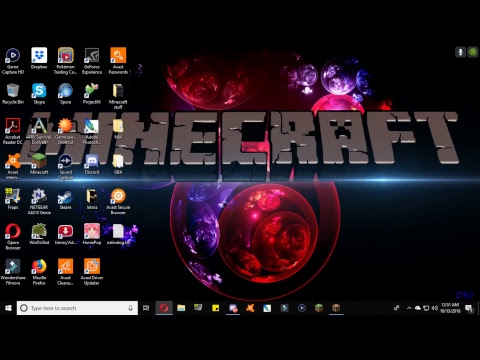This screenshot has height=360, width=480.
Task: Open the Sound Capture shortcut
Action: click(x=66, y=166)
